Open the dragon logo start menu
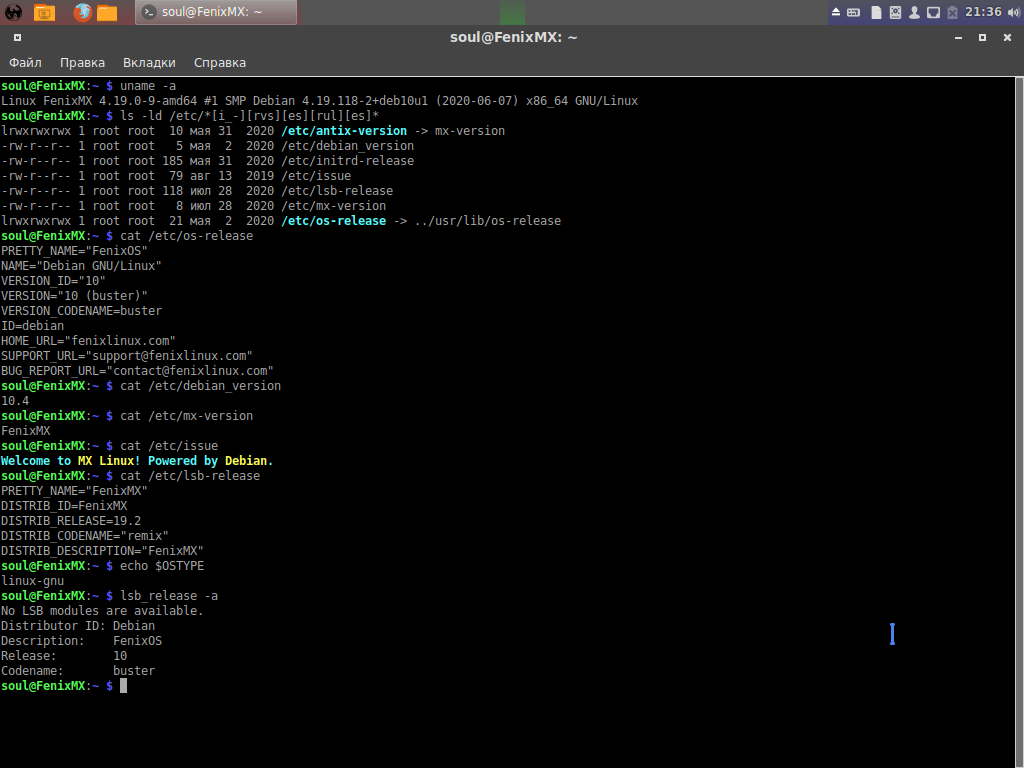The width and height of the screenshot is (1024, 768). [x=13, y=12]
